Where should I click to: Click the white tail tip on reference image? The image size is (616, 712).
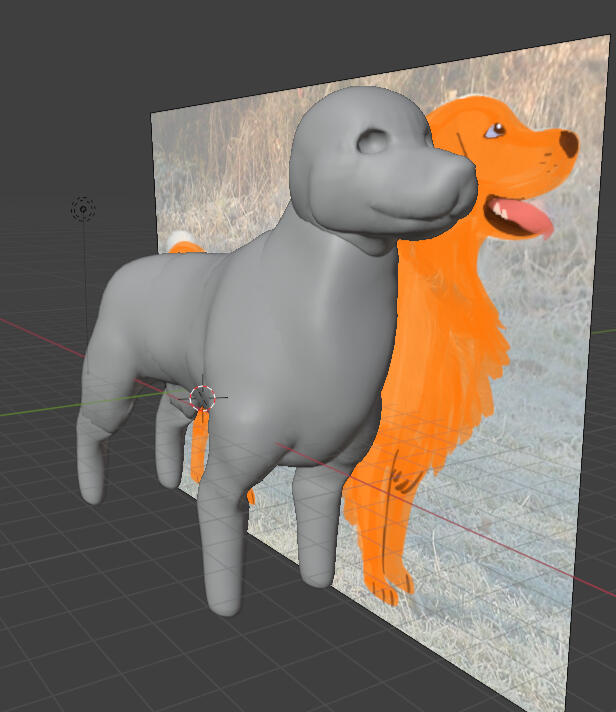[x=179, y=239]
